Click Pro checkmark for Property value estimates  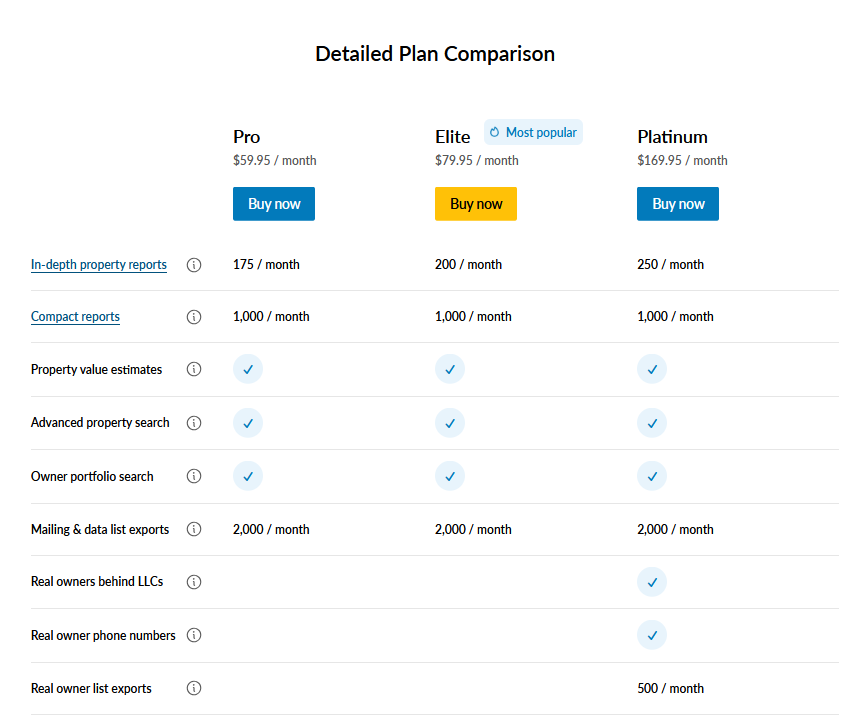pos(248,369)
